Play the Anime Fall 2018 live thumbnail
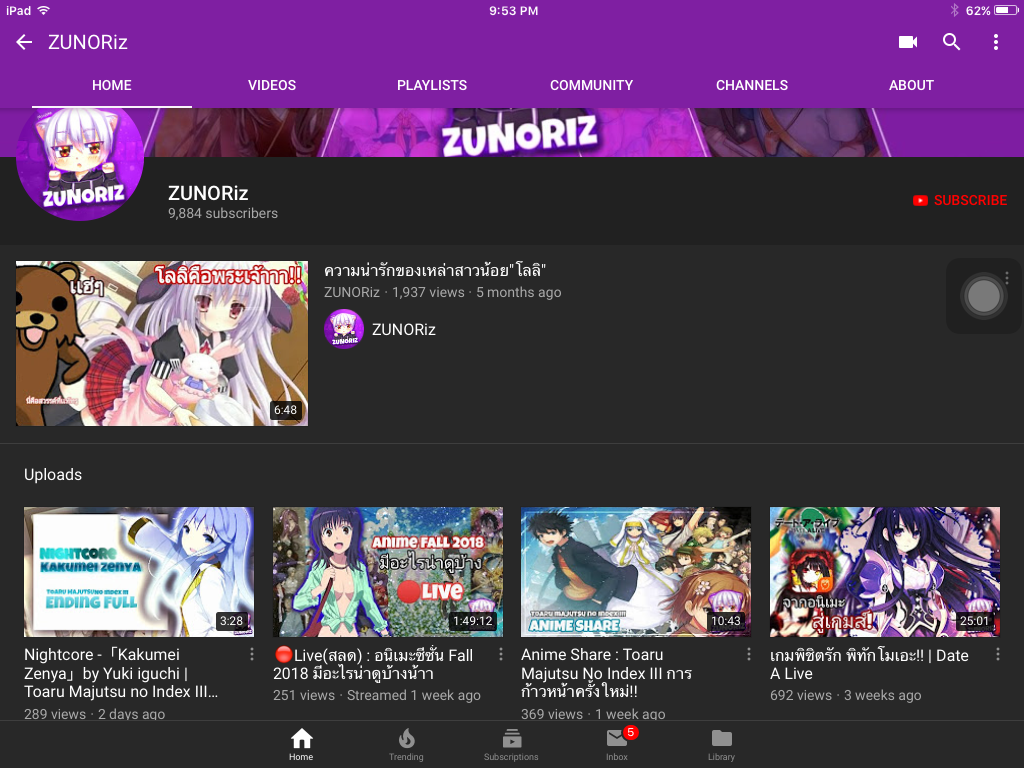Screen dimensions: 1024x768 [x=388, y=572]
